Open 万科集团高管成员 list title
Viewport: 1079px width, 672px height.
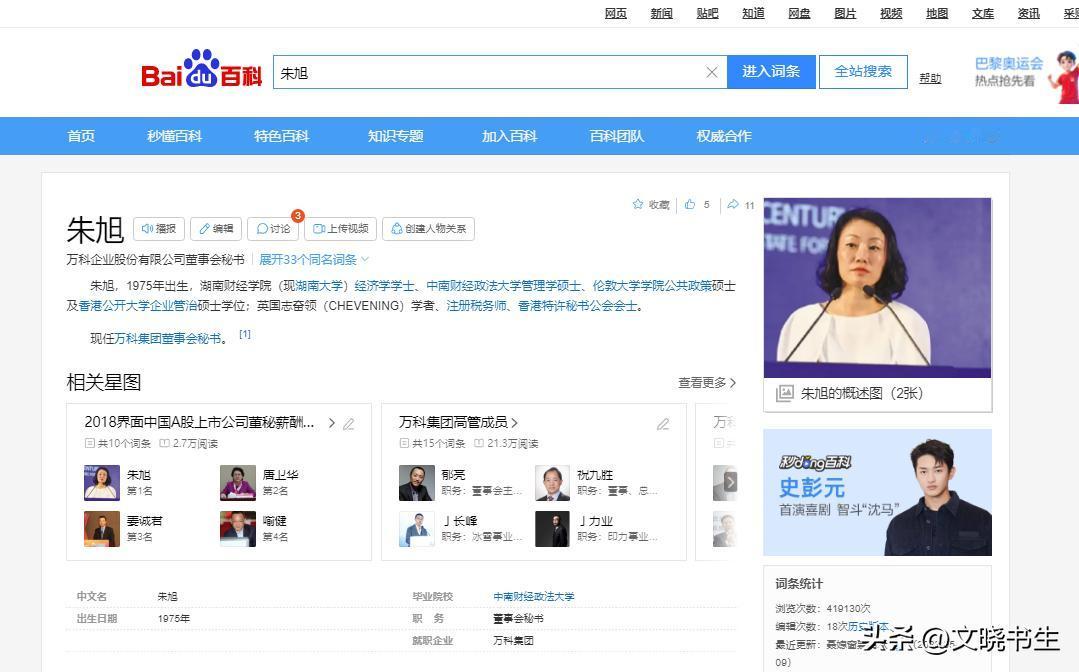tap(458, 422)
